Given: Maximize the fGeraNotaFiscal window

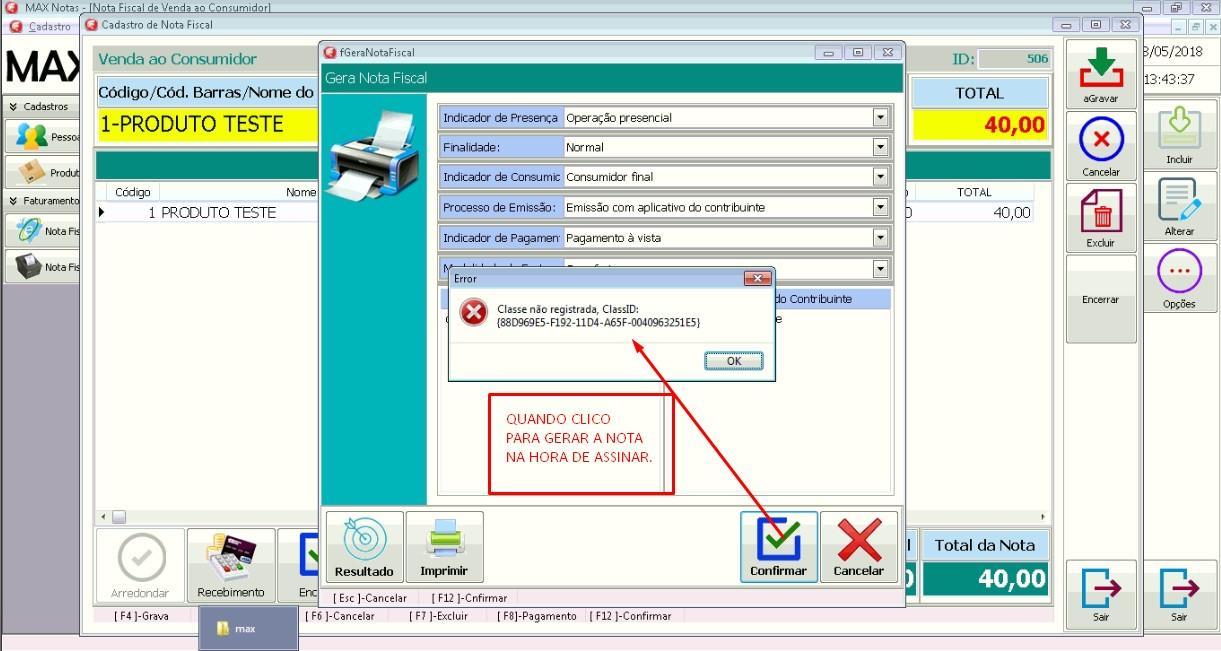Looking at the screenshot, I should (857, 52).
